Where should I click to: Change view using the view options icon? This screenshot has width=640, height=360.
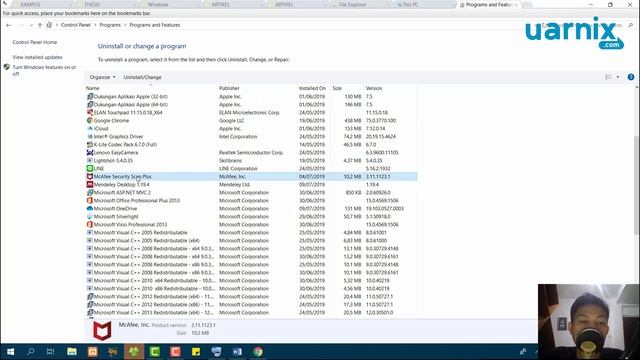(608, 77)
